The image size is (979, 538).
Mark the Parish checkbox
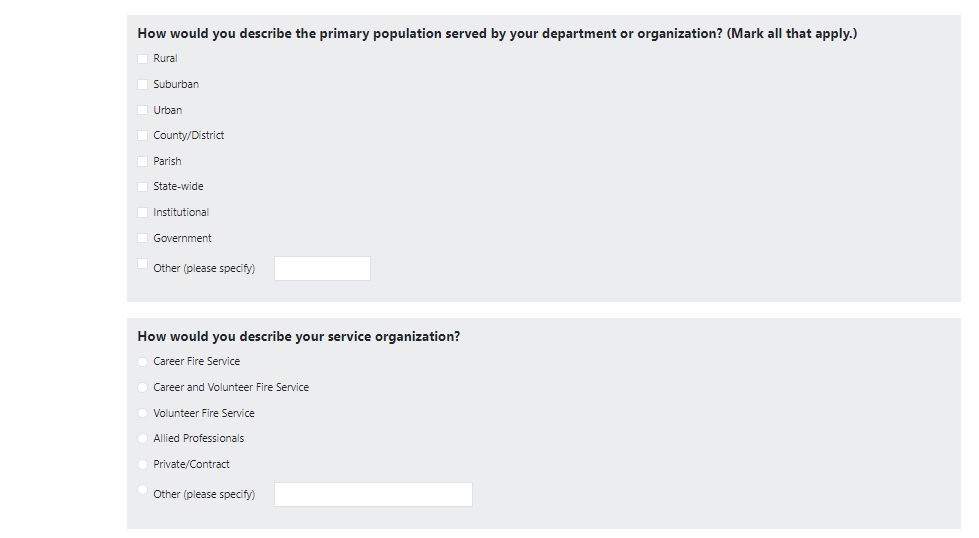coord(142,161)
